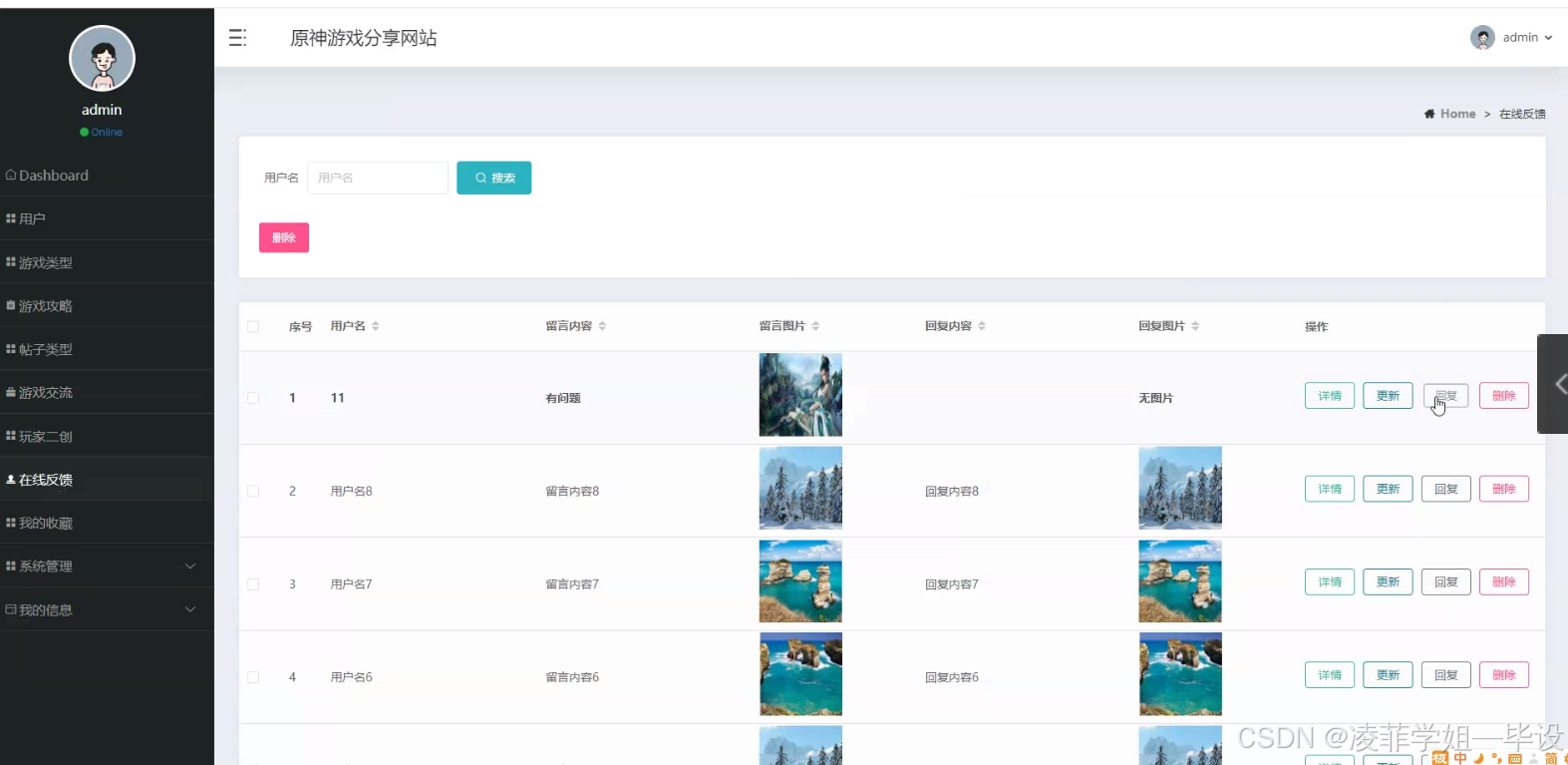Toggle the select-all checkbox in table header

253,326
